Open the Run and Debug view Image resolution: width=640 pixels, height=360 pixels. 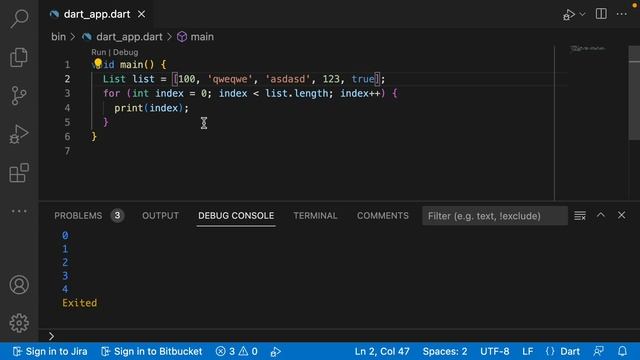[x=19, y=134]
